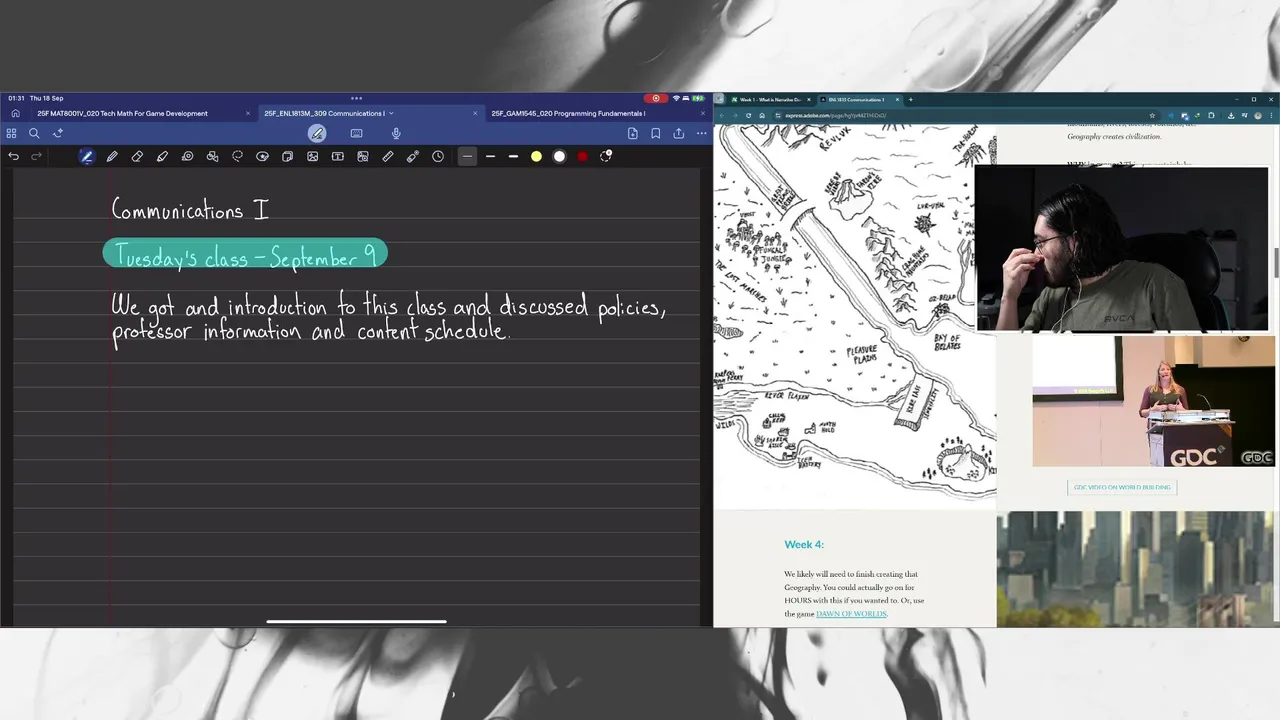This screenshot has width=1280, height=720.
Task: Close the Programming Fundamentals notebook tab
Action: point(702,113)
